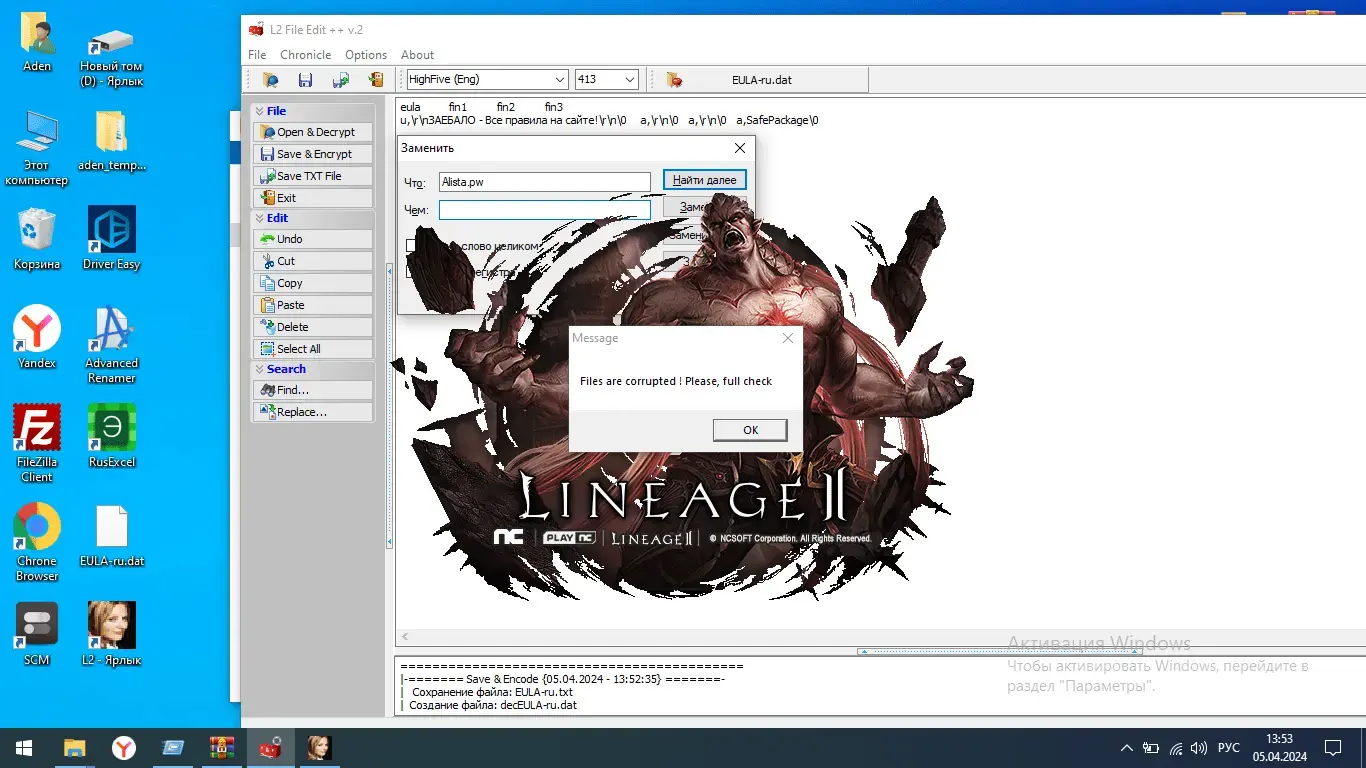Image resolution: width=1366 pixels, height=768 pixels.
Task: Click the Exit door toolbar icon
Action: coord(376,80)
